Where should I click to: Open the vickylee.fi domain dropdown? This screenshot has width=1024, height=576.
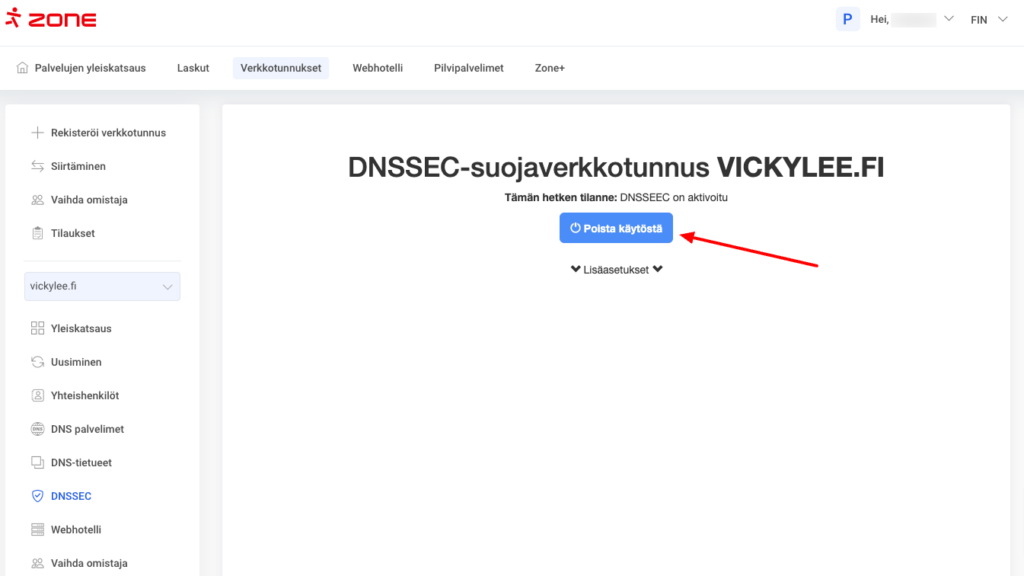click(x=102, y=286)
